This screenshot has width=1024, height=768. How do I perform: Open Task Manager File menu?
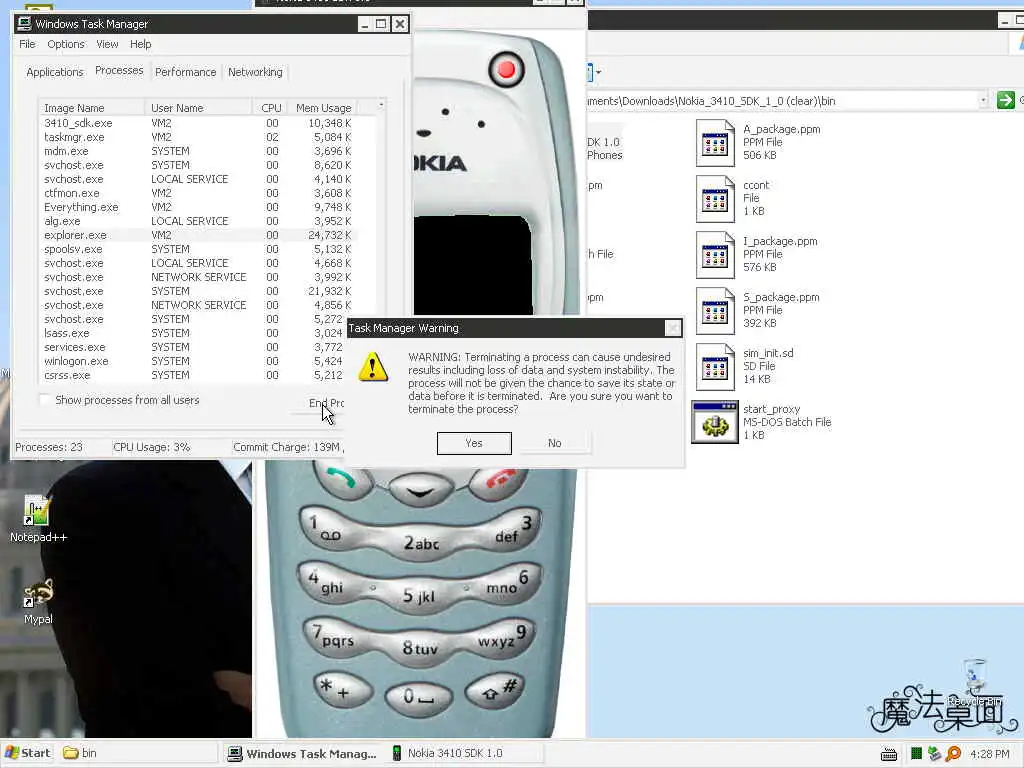27,44
